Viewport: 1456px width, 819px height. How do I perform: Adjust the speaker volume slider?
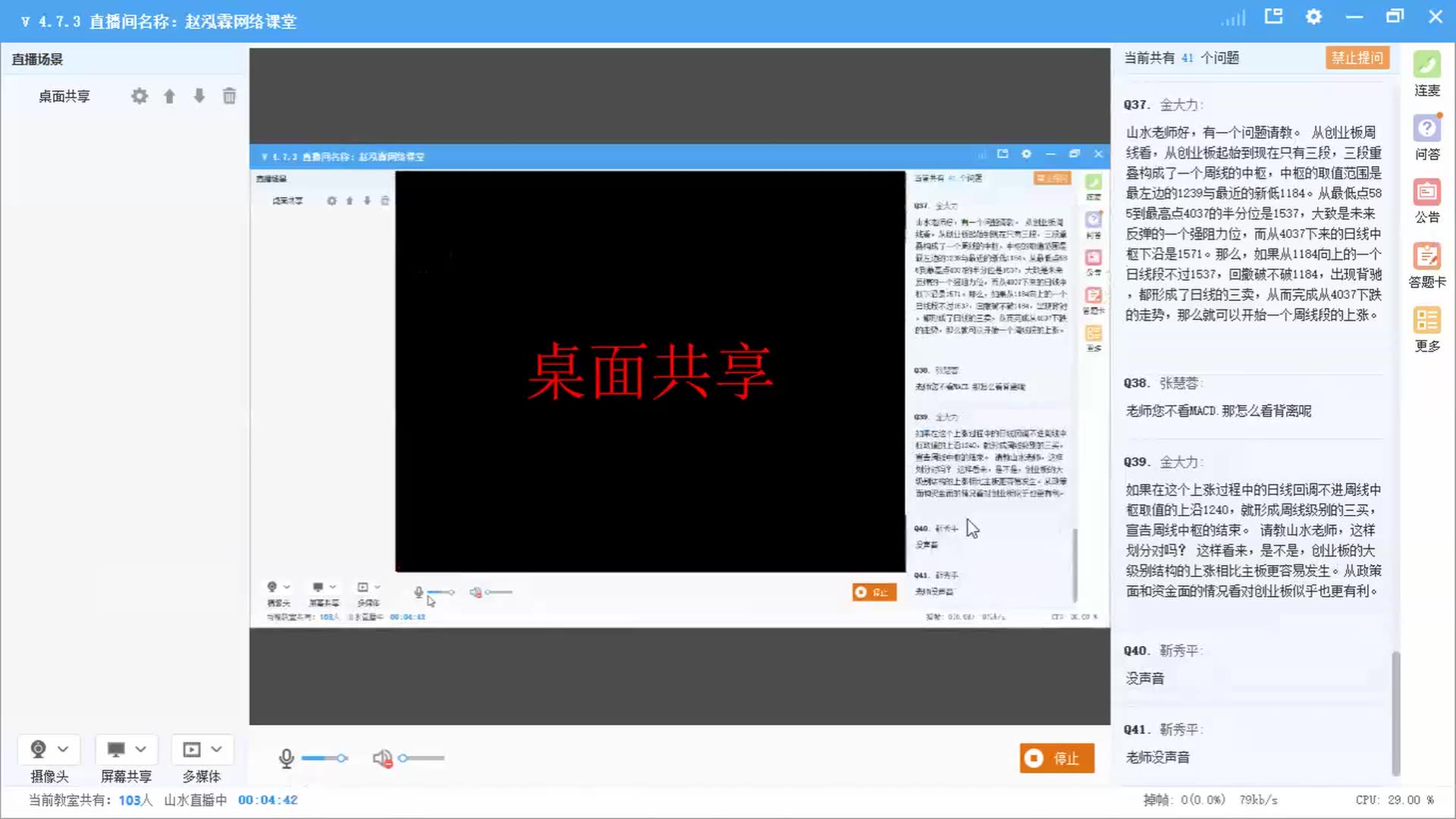pyautogui.click(x=421, y=758)
